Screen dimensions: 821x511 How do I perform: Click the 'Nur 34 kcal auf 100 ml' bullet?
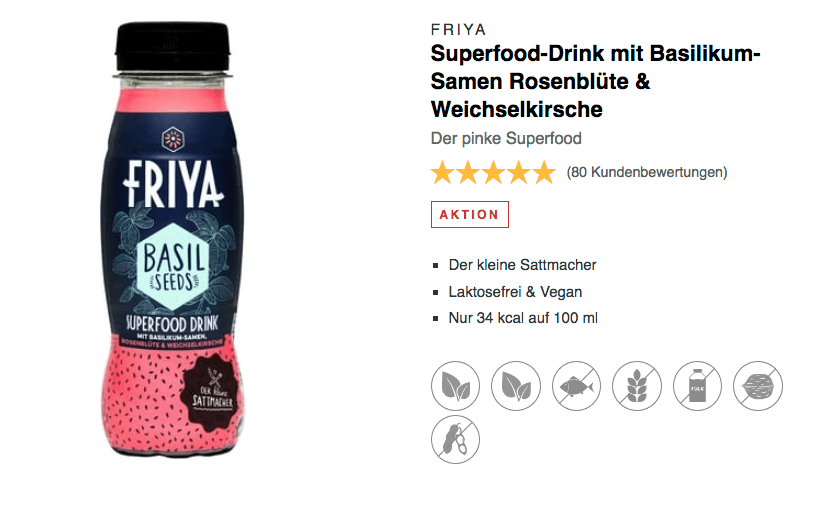click(x=523, y=318)
